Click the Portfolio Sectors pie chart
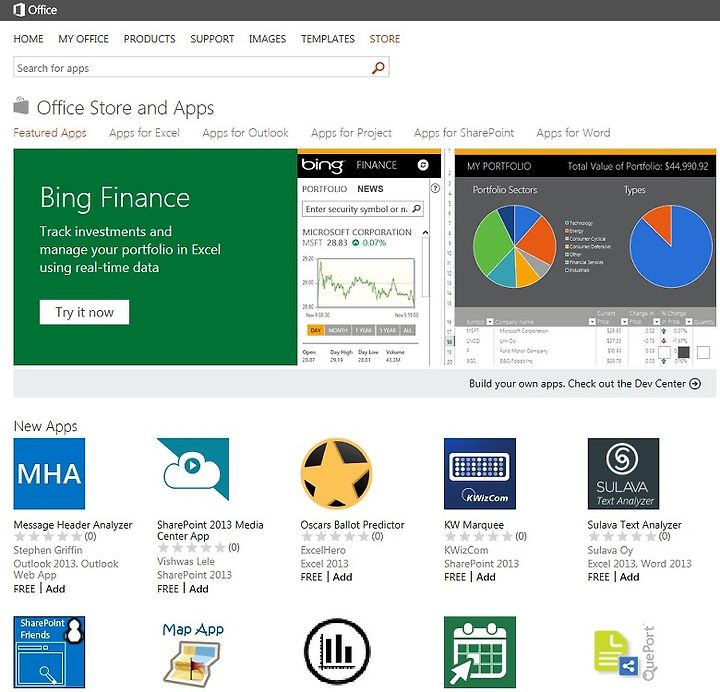This screenshot has width=720, height=692. point(514,246)
